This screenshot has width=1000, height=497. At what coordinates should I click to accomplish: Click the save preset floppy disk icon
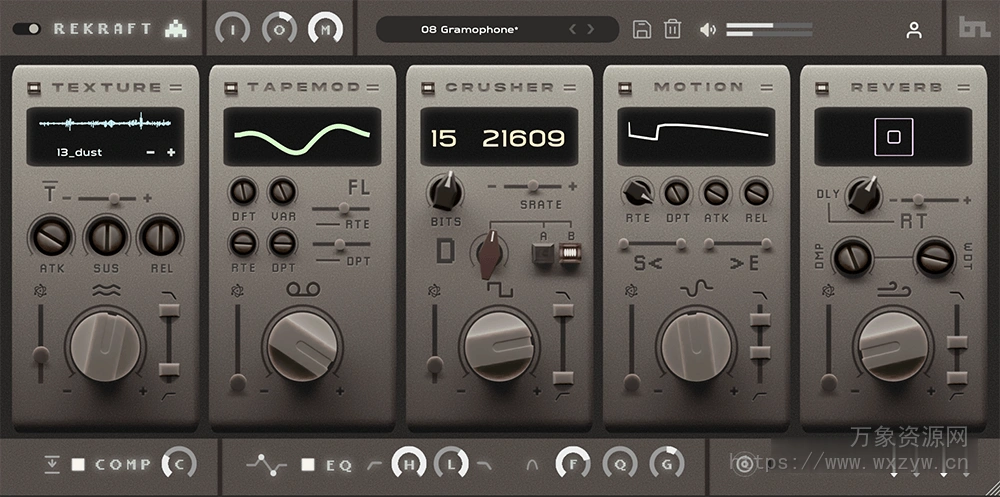tap(642, 29)
